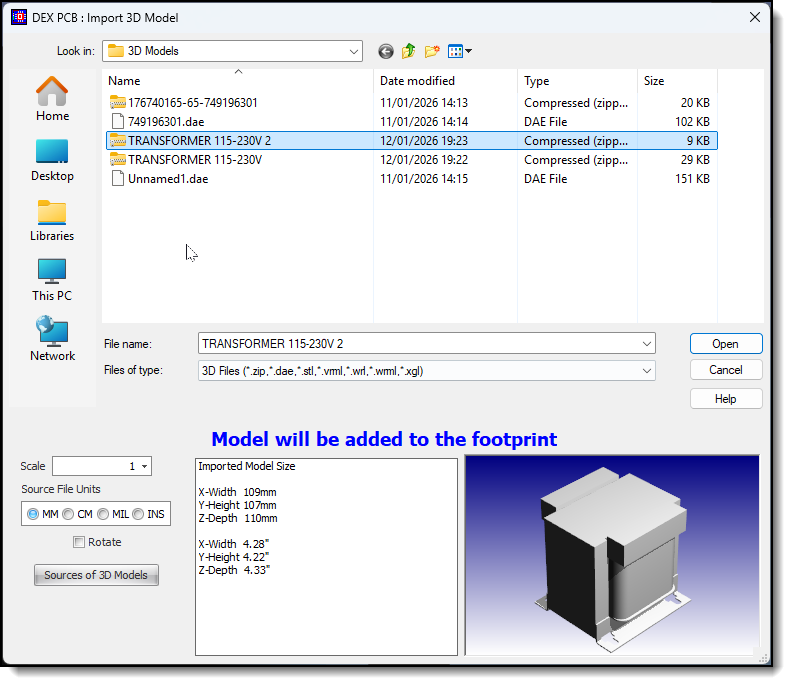Sort by the Name column header
The height and width of the screenshot is (686, 792).
(x=238, y=81)
